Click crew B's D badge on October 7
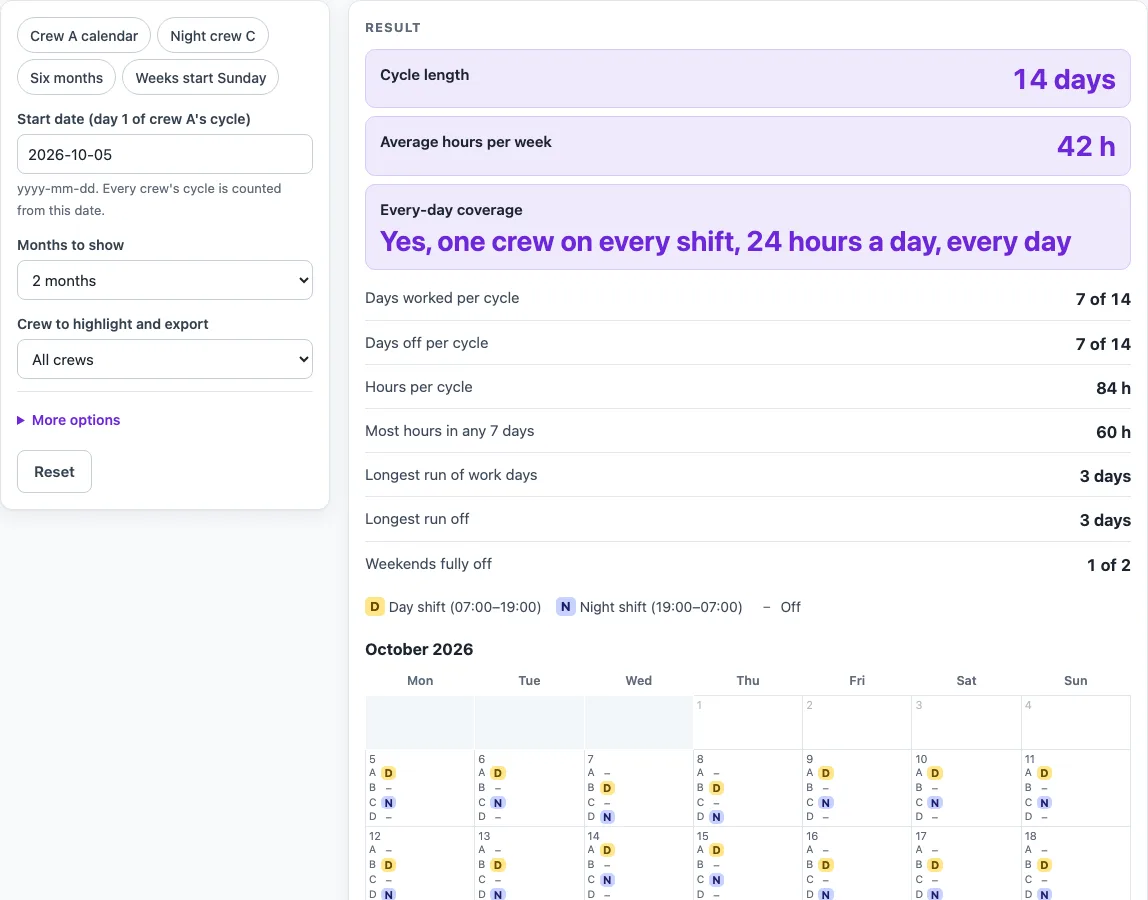The image size is (1148, 900). [607, 788]
